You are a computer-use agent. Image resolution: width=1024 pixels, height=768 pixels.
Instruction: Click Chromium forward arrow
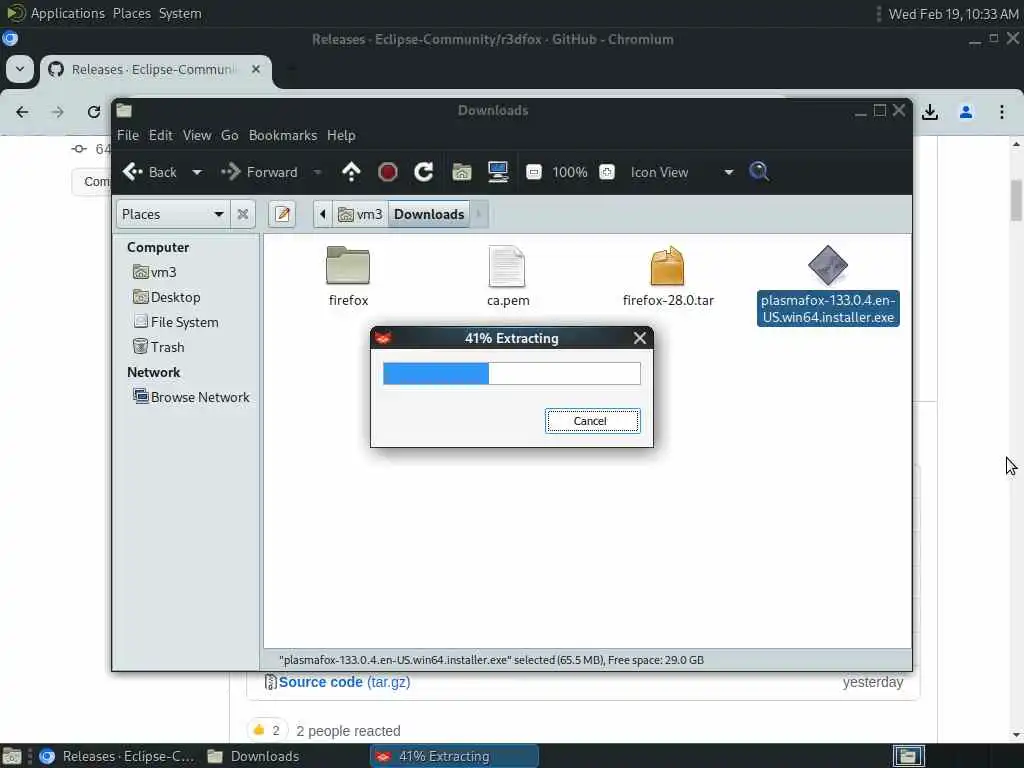pyautogui.click(x=57, y=112)
